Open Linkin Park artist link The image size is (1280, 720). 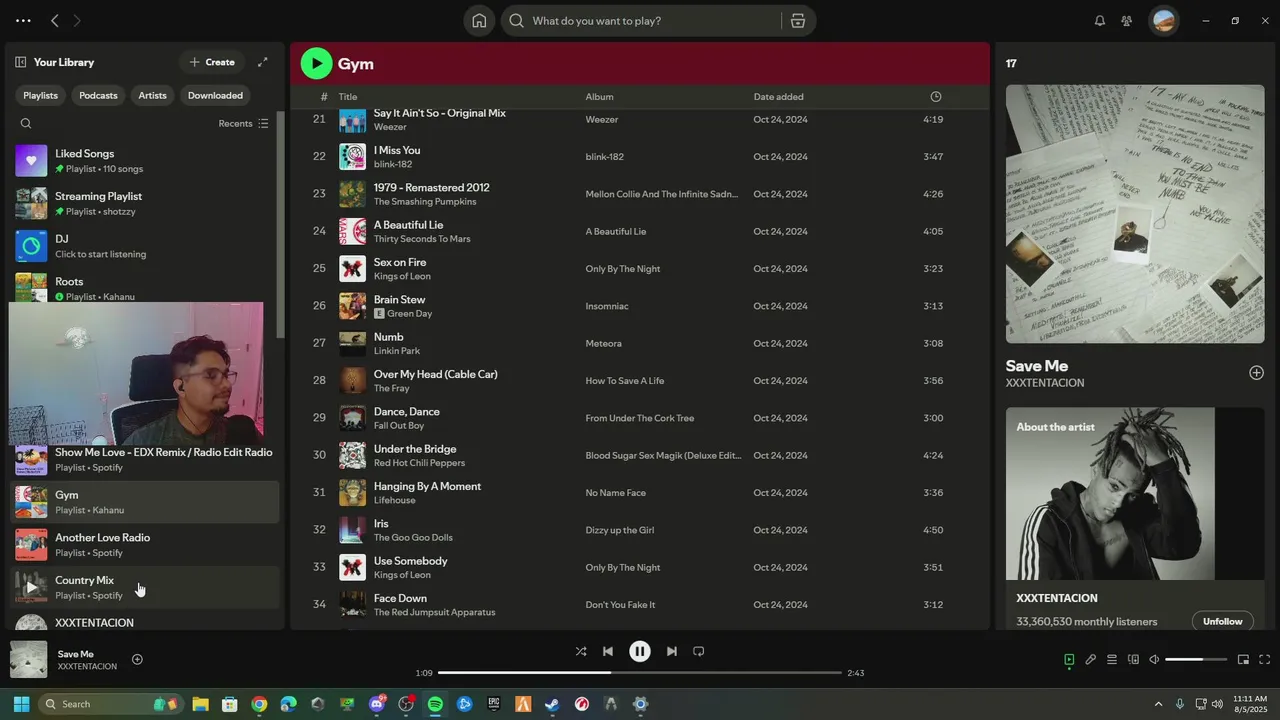tap(397, 351)
